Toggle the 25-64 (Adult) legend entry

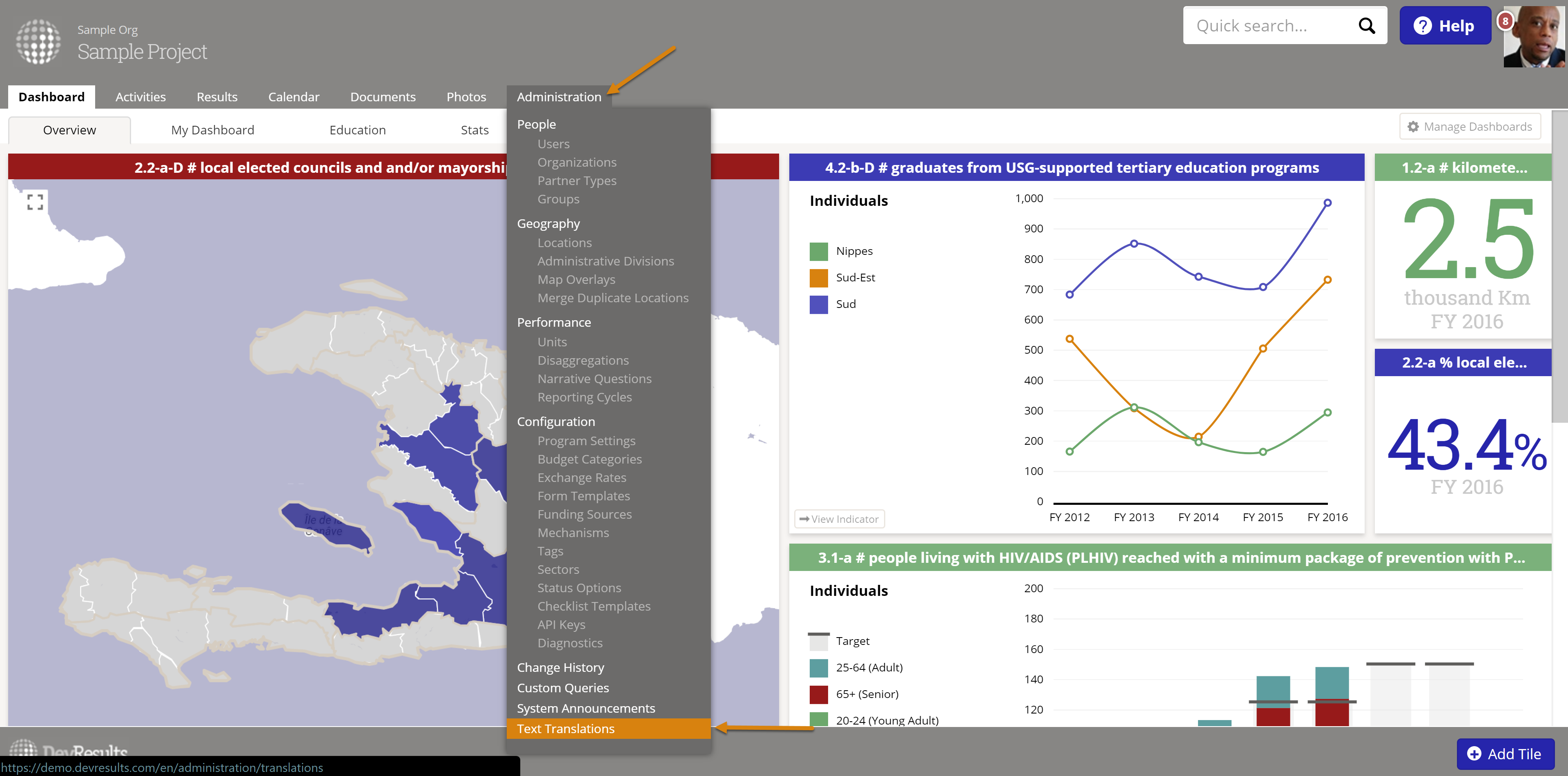[869, 667]
